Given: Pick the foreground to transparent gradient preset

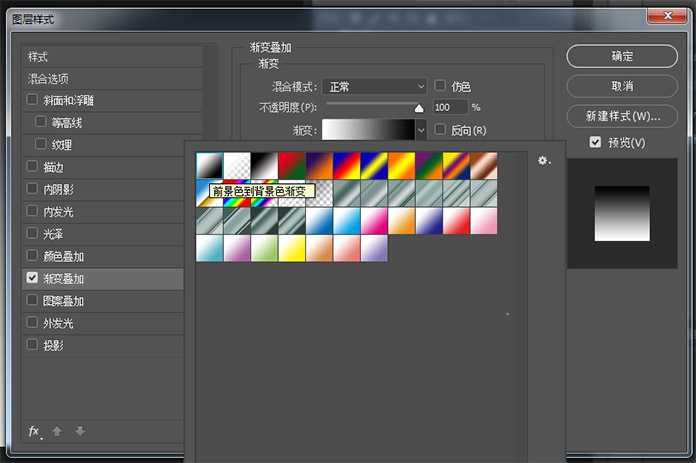Looking at the screenshot, I should [236, 164].
